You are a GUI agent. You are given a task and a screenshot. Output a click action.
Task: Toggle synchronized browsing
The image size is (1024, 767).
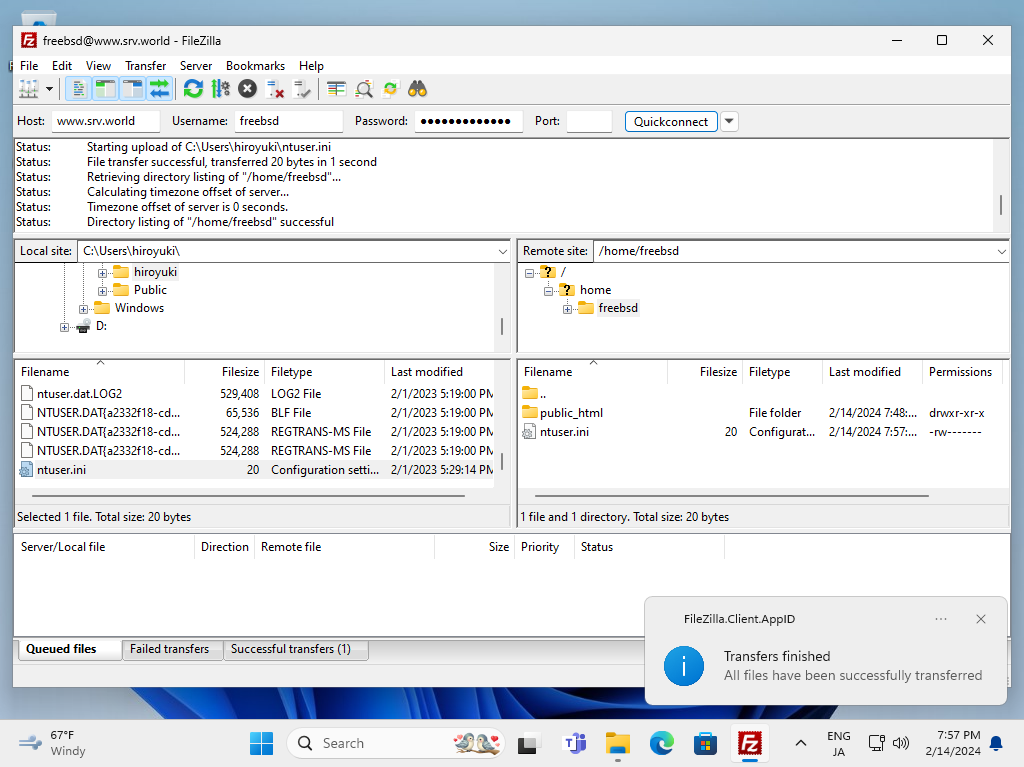tap(391, 89)
